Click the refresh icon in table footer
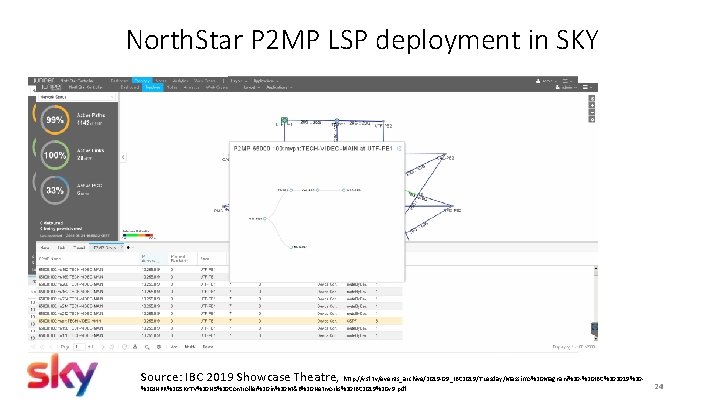This screenshot has height=405, width=720. pos(124,347)
